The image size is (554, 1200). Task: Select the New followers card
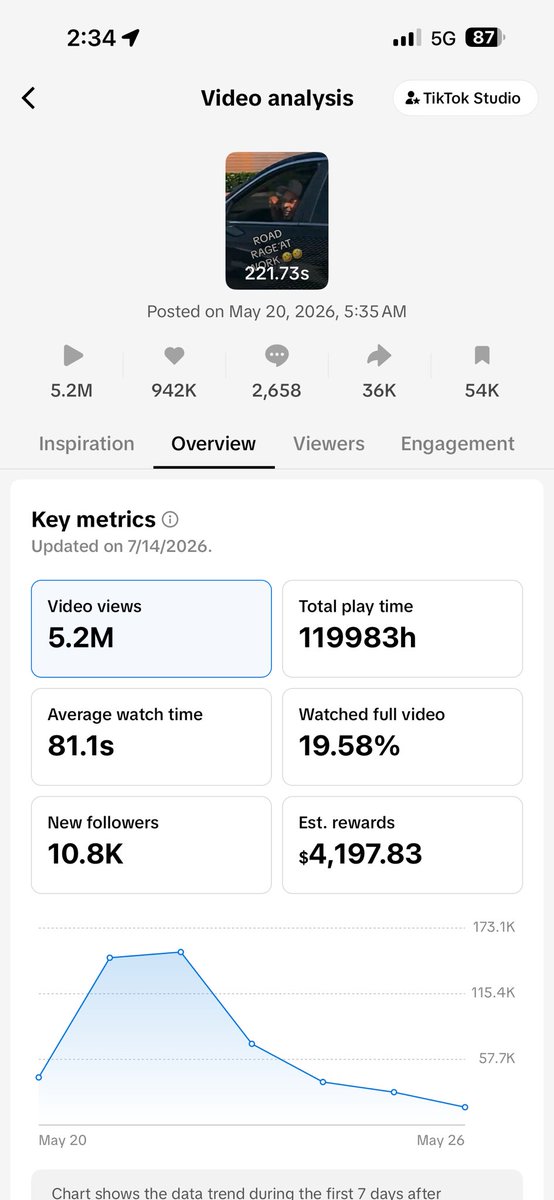[x=151, y=845]
